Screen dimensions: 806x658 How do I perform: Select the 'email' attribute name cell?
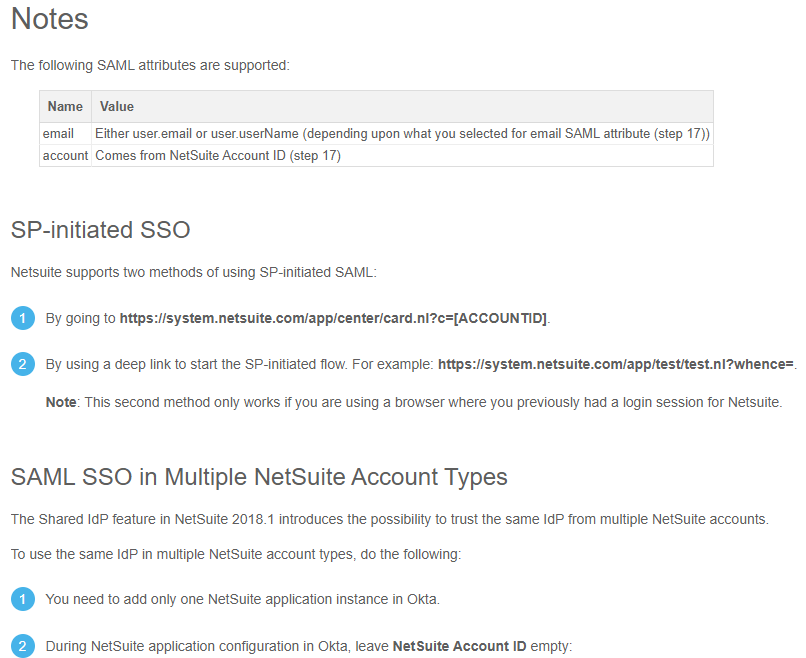point(58,133)
